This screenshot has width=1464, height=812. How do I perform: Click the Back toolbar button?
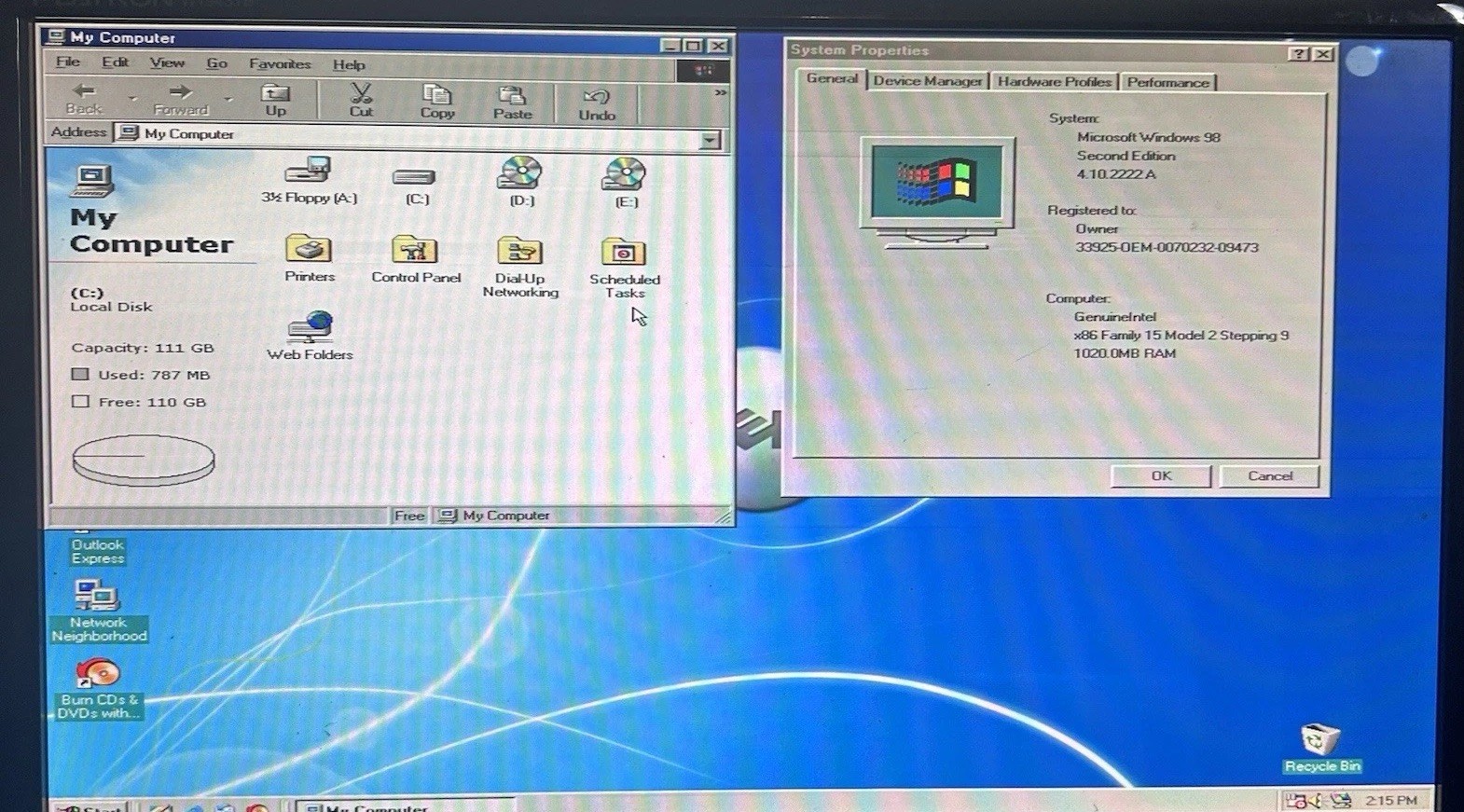(84, 98)
